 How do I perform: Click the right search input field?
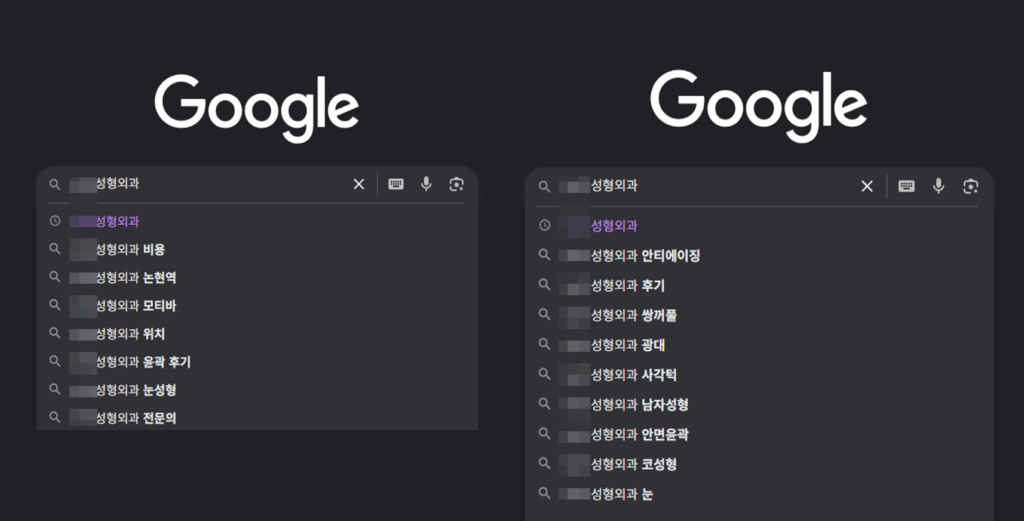pyautogui.click(x=706, y=186)
